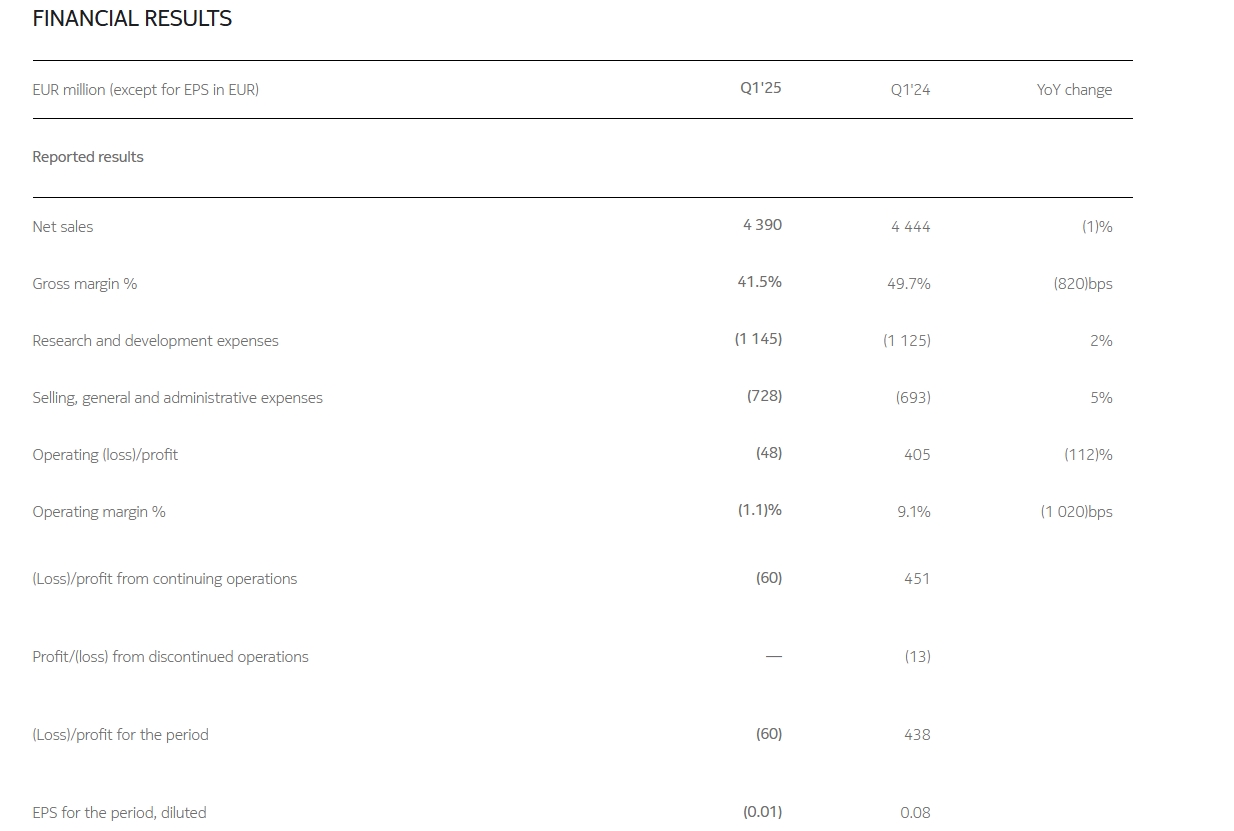Click Research and development expenses label
Image resolution: width=1234 pixels, height=831 pixels.
(x=155, y=341)
